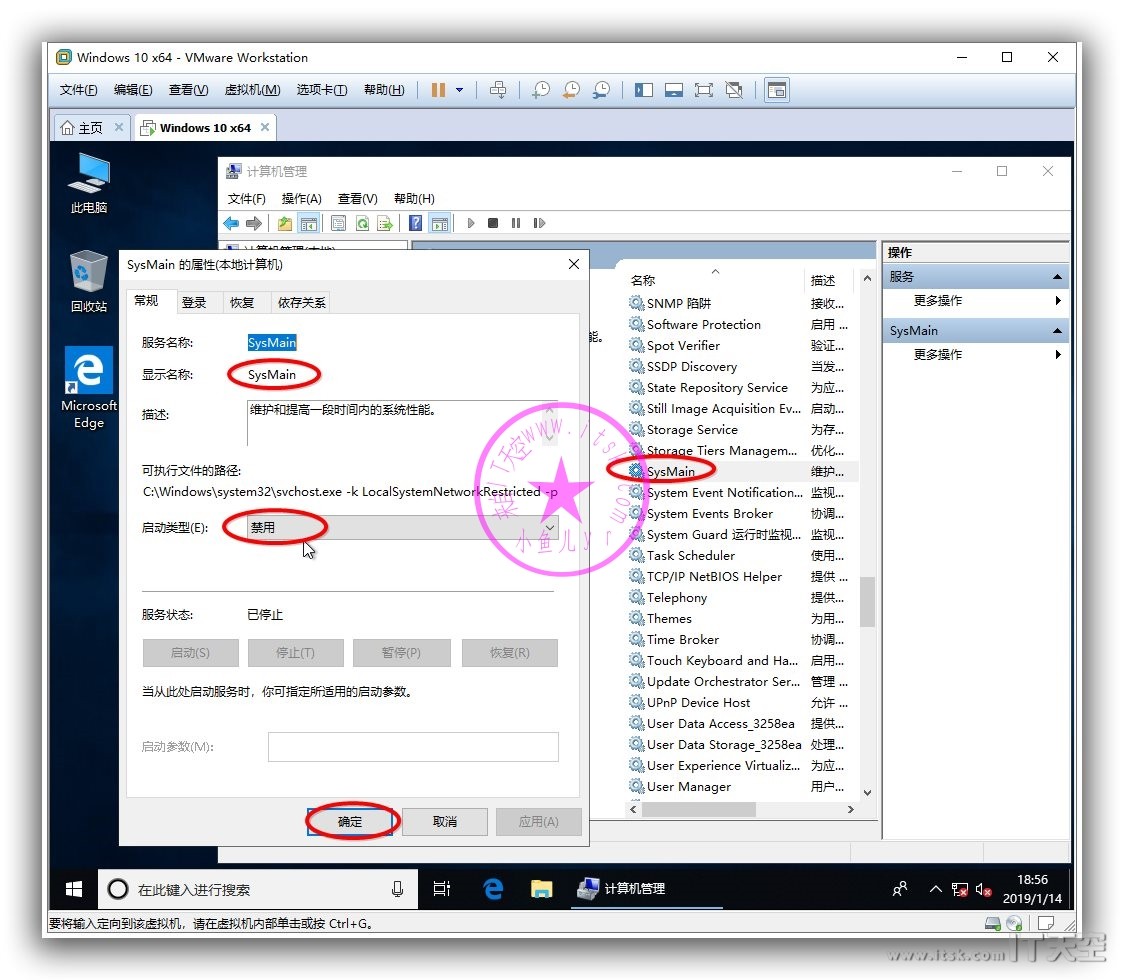This screenshot has width=1124, height=980.
Task: Collapse the SysMain section in the 操作 pane
Action: pos(1057,330)
